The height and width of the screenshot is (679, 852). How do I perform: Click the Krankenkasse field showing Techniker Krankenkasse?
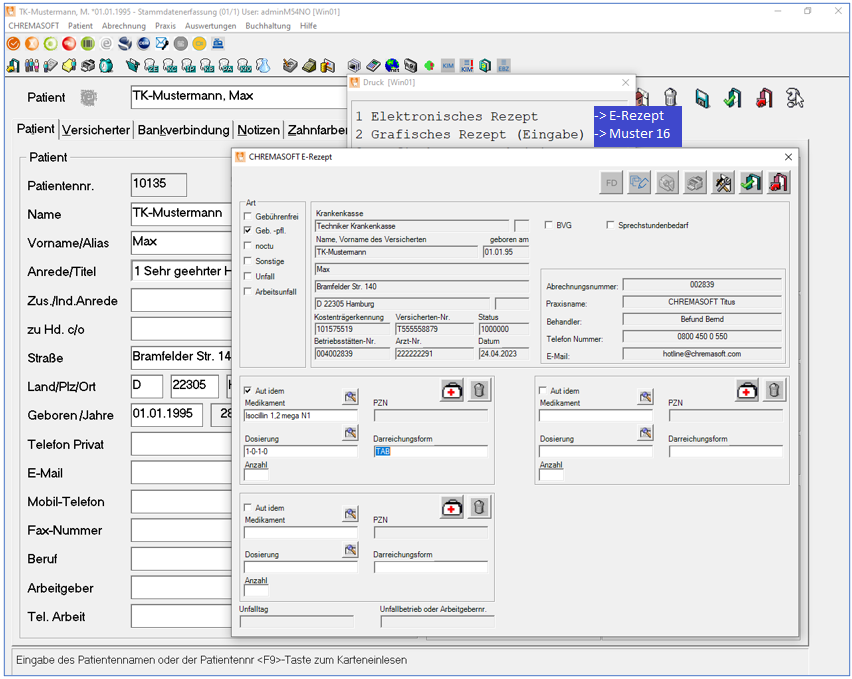click(x=412, y=226)
